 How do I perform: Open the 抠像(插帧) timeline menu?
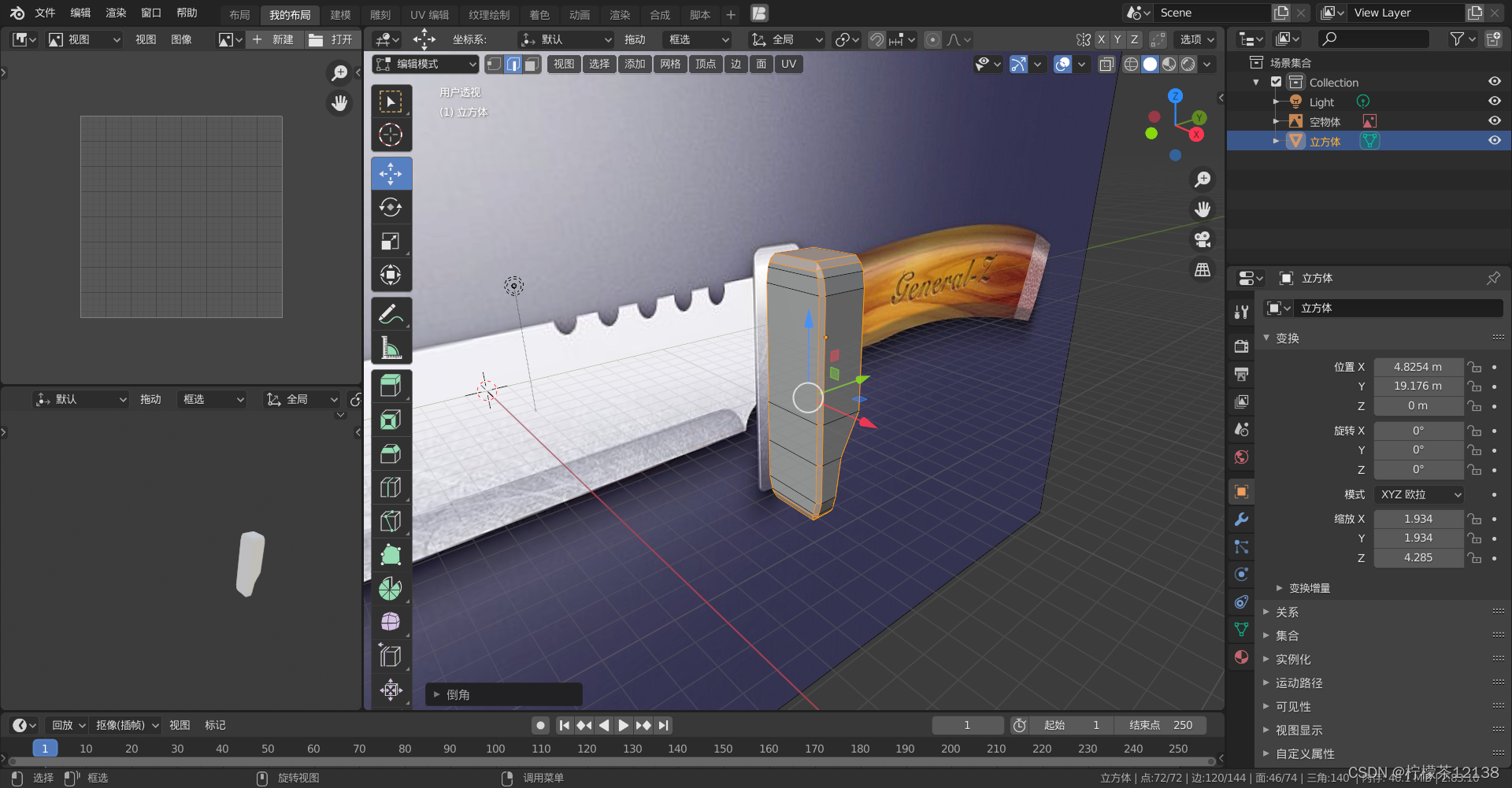pos(127,725)
